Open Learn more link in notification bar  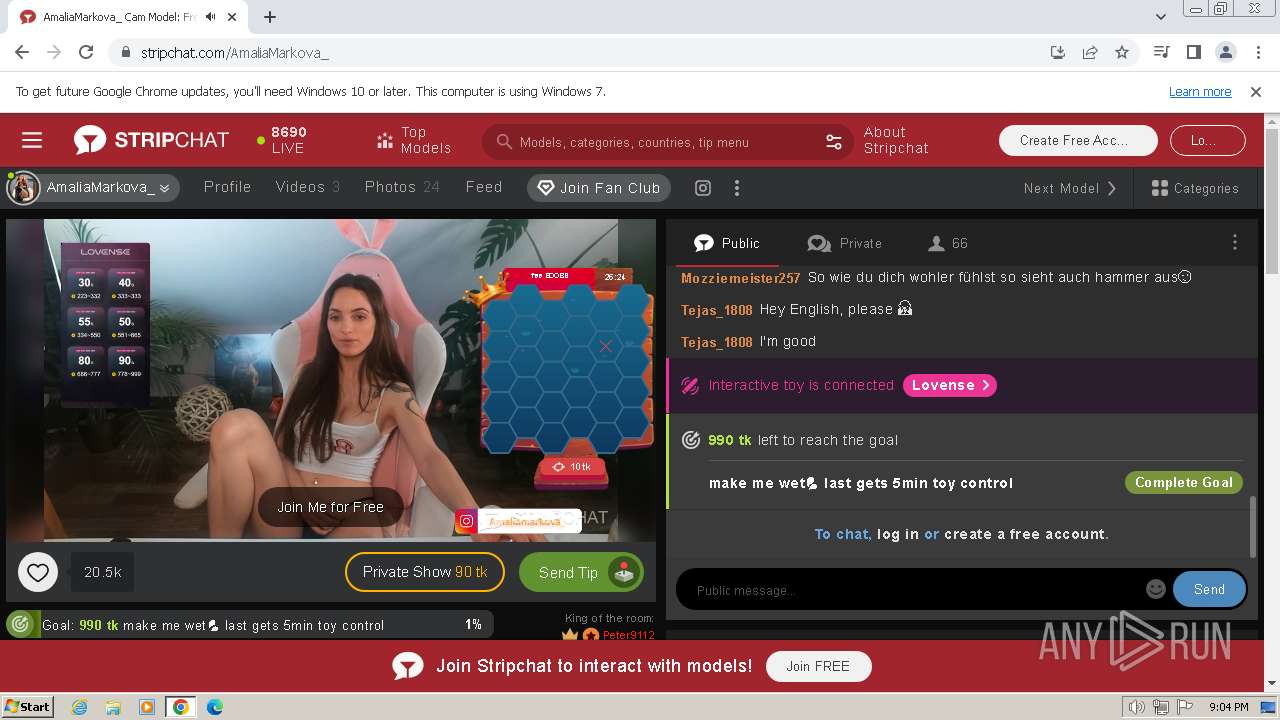tap(1200, 91)
